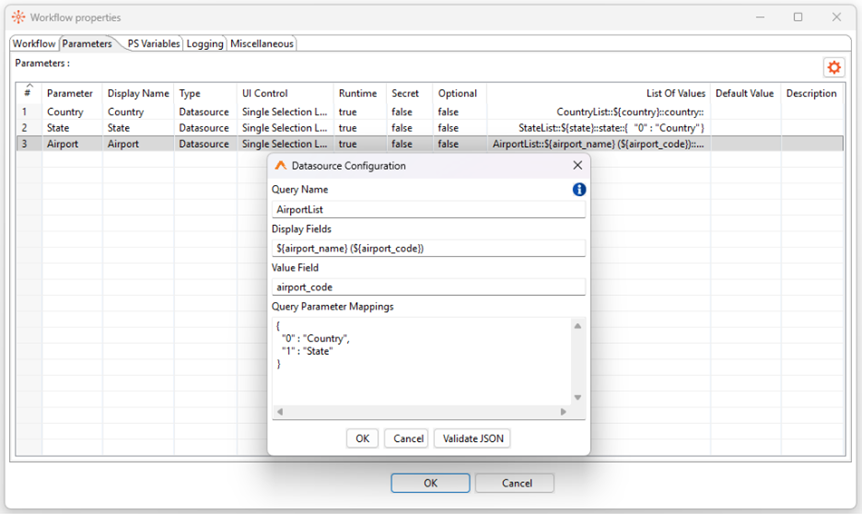Close the Datasource Configuration dialog
This screenshot has width=862, height=514.
tap(577, 166)
